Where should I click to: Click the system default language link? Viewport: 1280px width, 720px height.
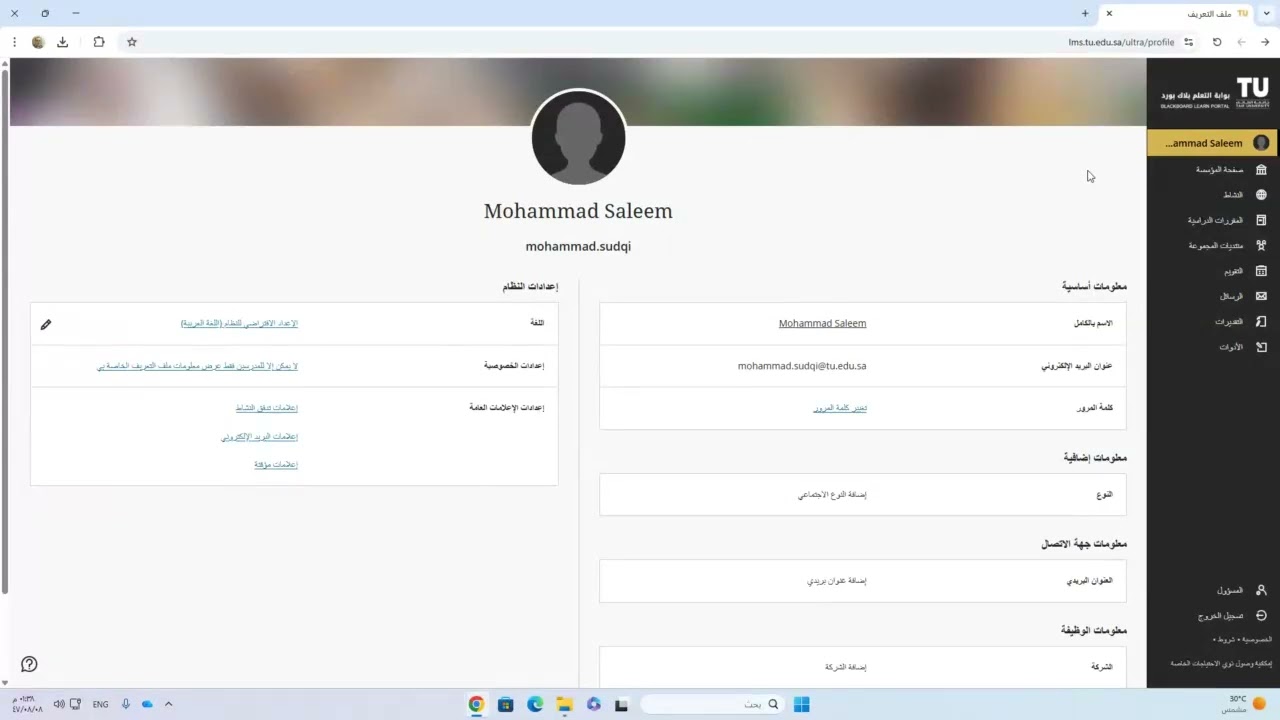[239, 324]
